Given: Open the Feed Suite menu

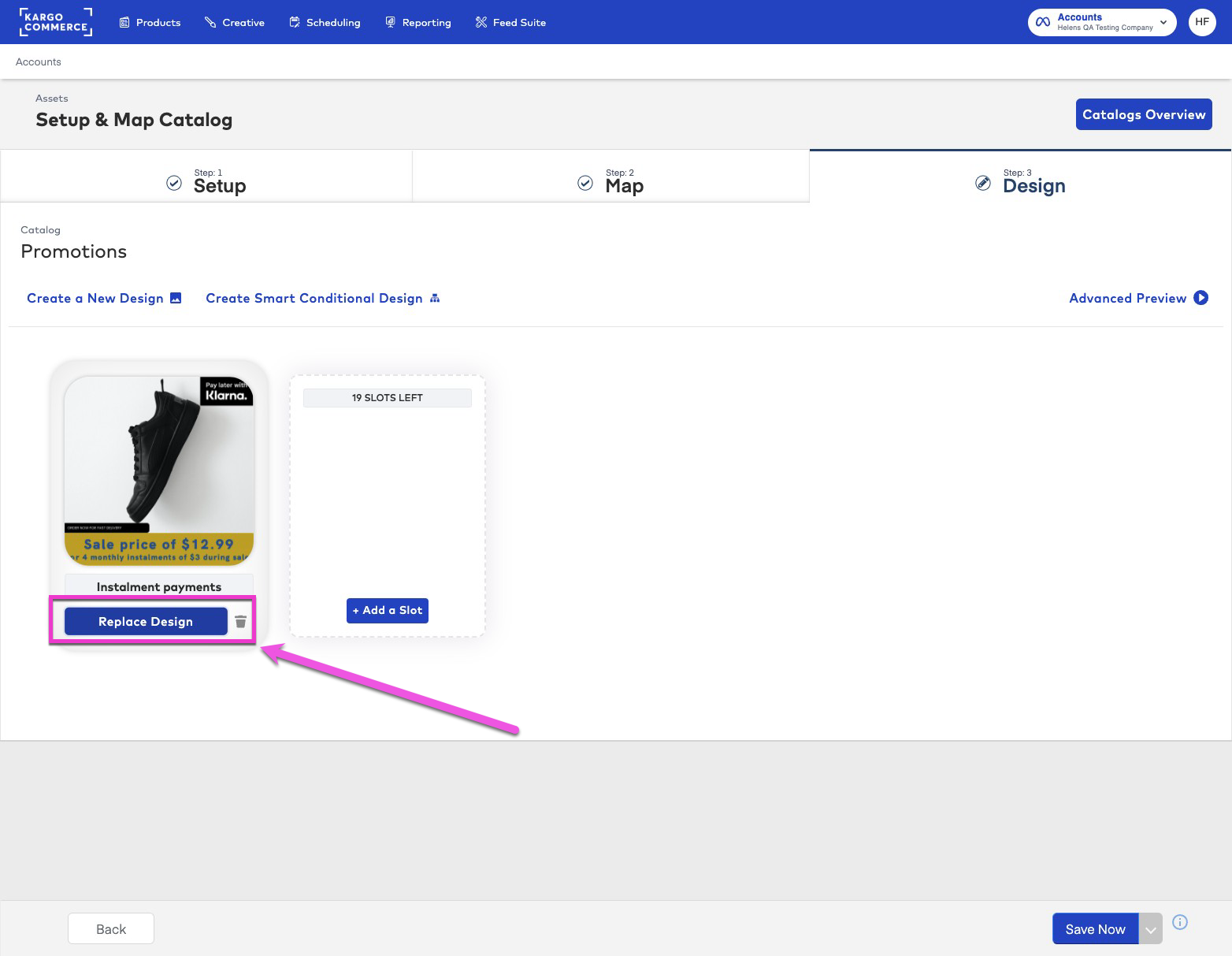Looking at the screenshot, I should (x=510, y=22).
